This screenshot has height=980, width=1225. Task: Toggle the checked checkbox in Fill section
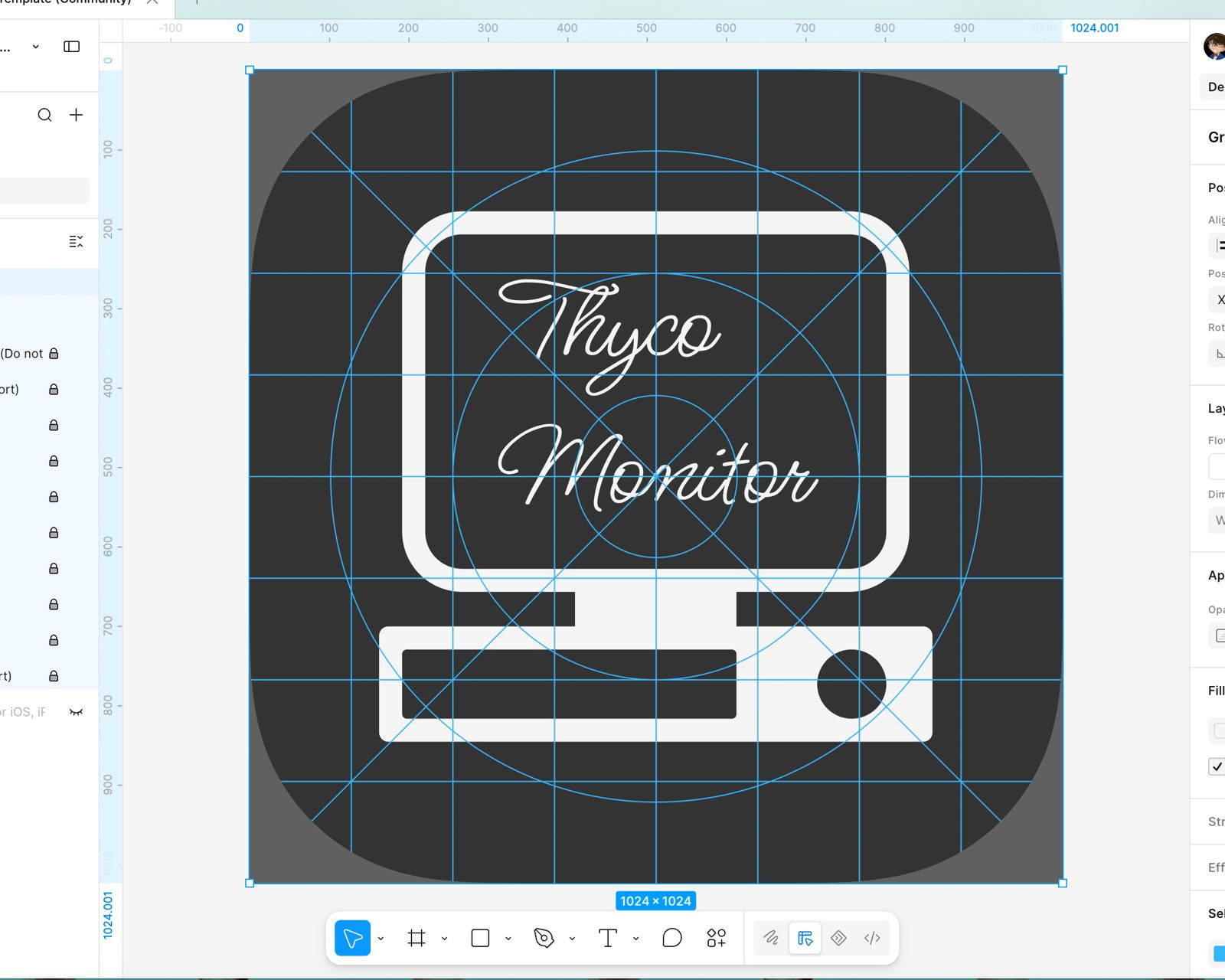coord(1217,766)
